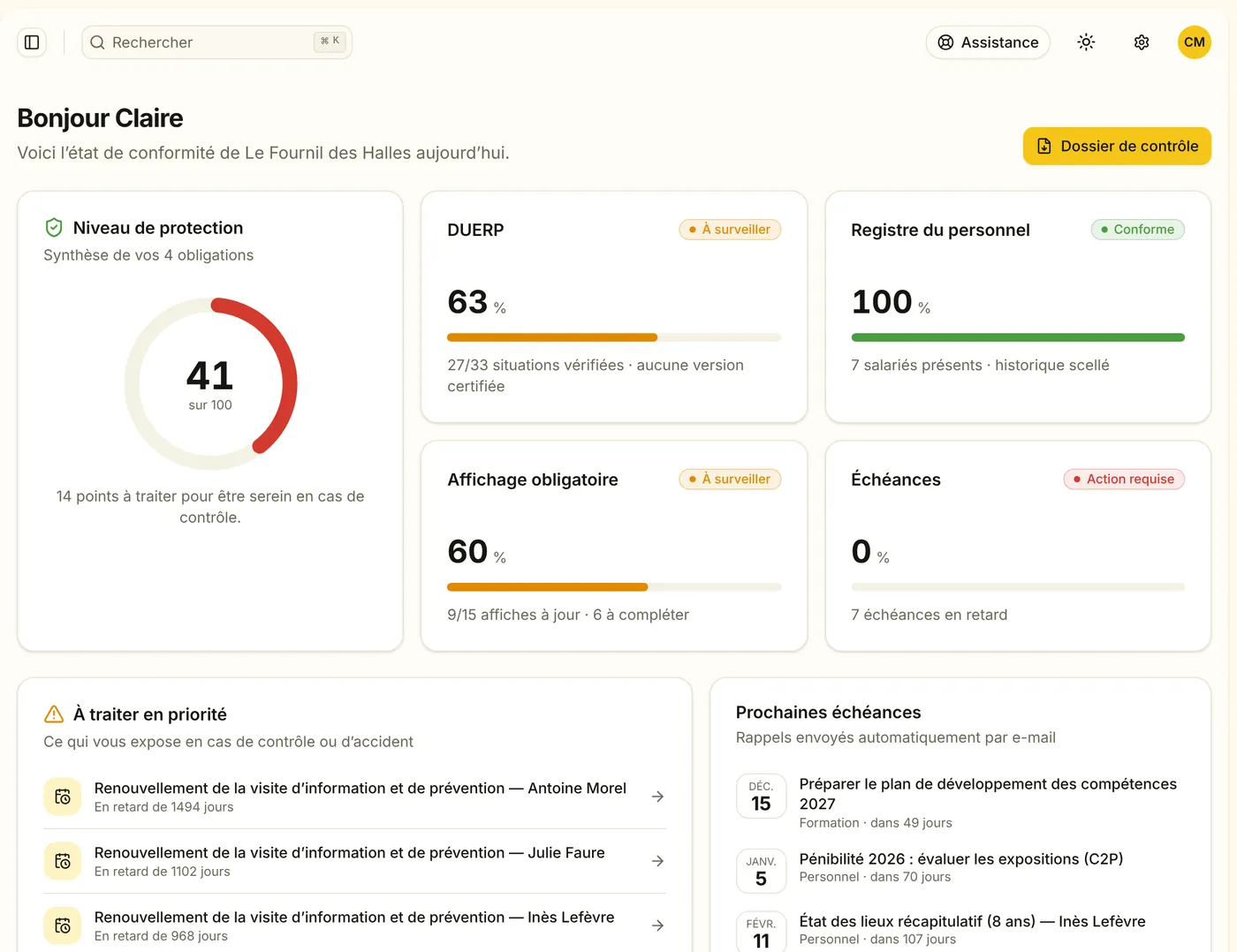
Task: Open Préparer le plan de développement des compétences
Action: tap(988, 794)
